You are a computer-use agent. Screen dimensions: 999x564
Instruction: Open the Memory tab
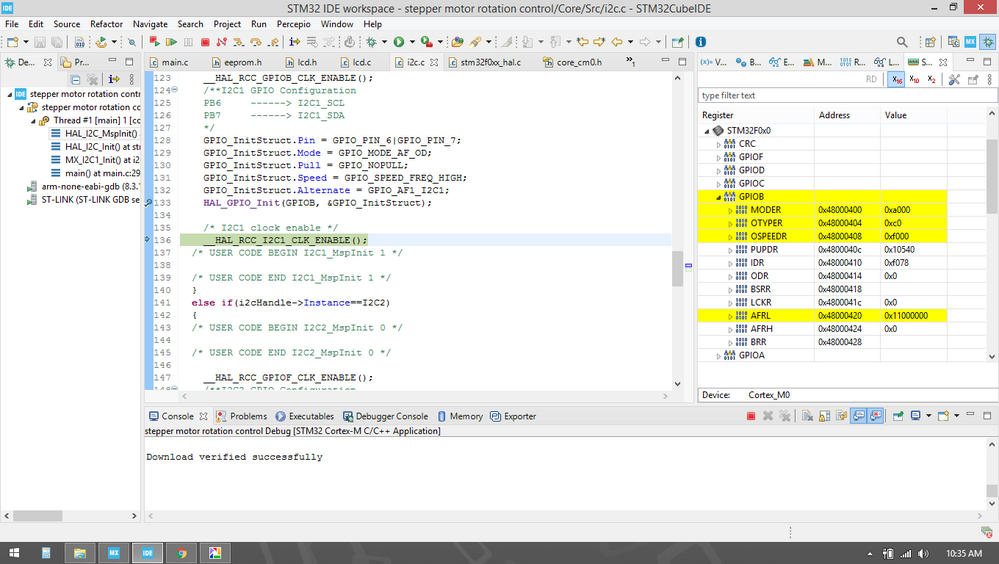(460, 416)
